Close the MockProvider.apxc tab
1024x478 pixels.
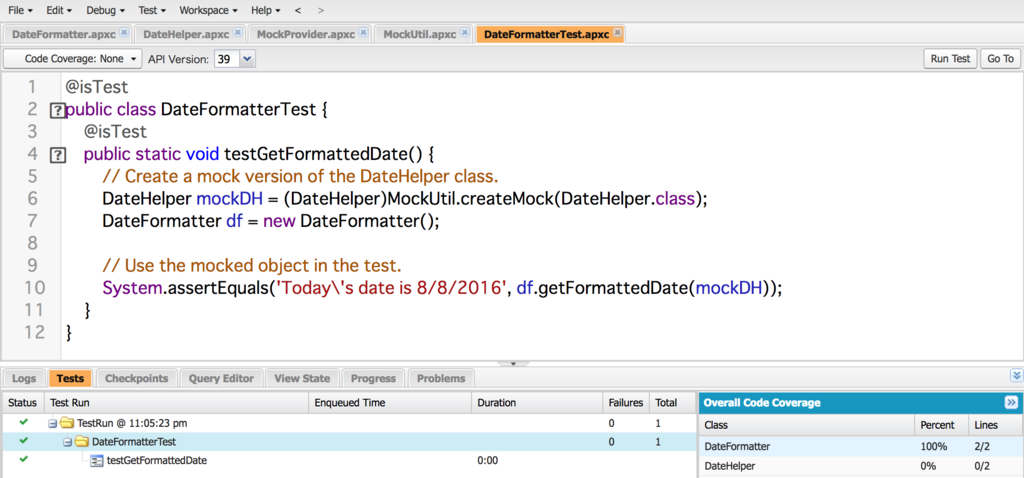point(364,32)
